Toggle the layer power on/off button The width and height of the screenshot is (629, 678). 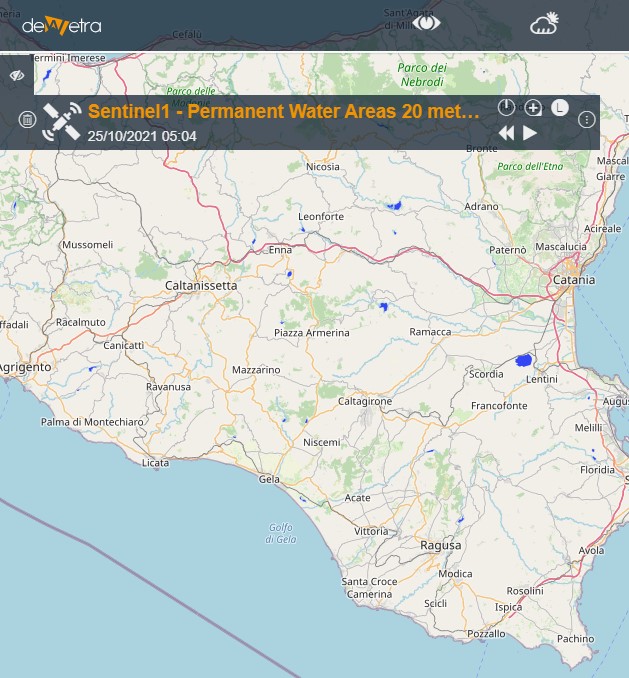pyautogui.click(x=506, y=107)
